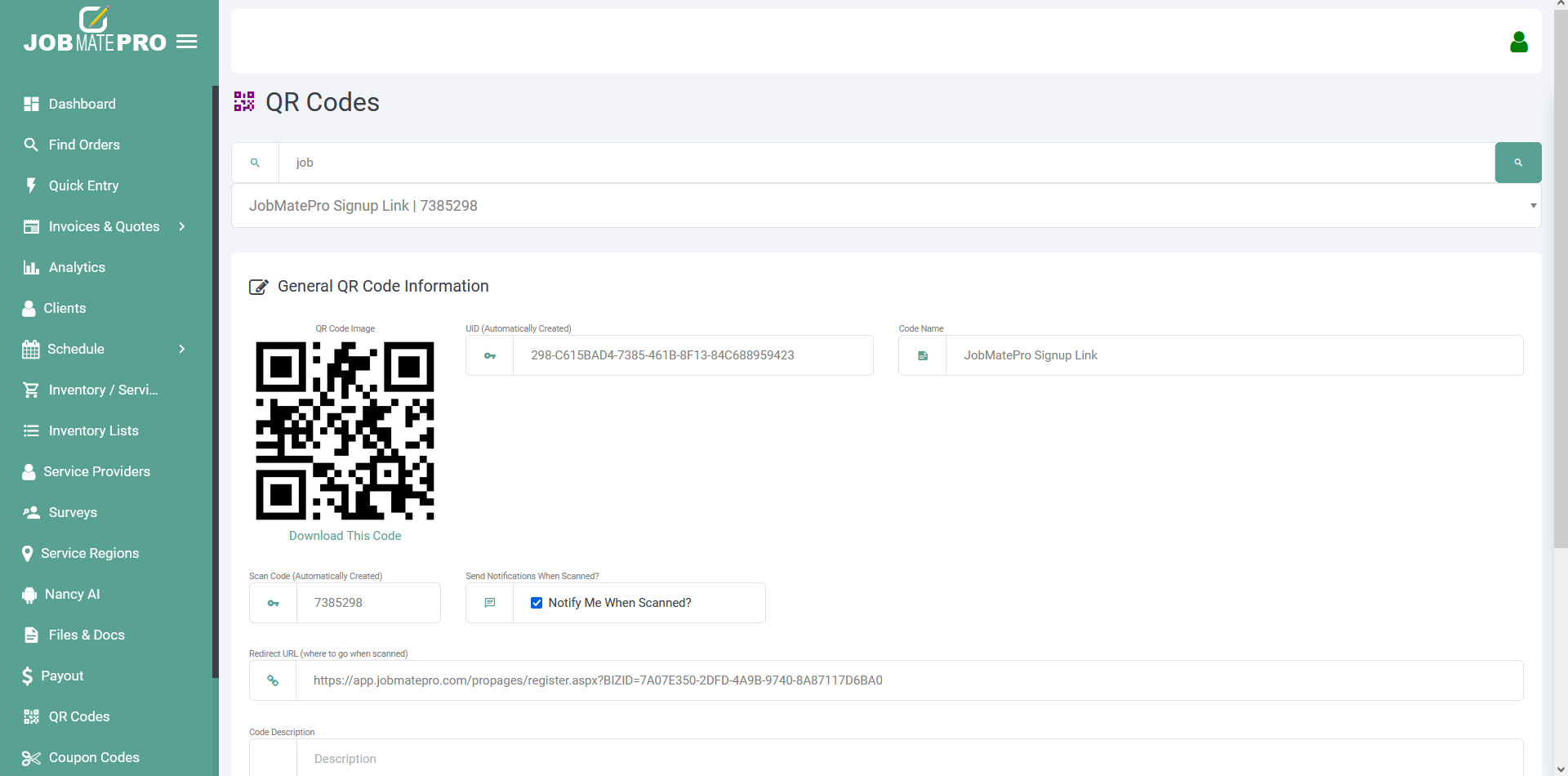Click the Redirect URL input field

[x=909, y=680]
